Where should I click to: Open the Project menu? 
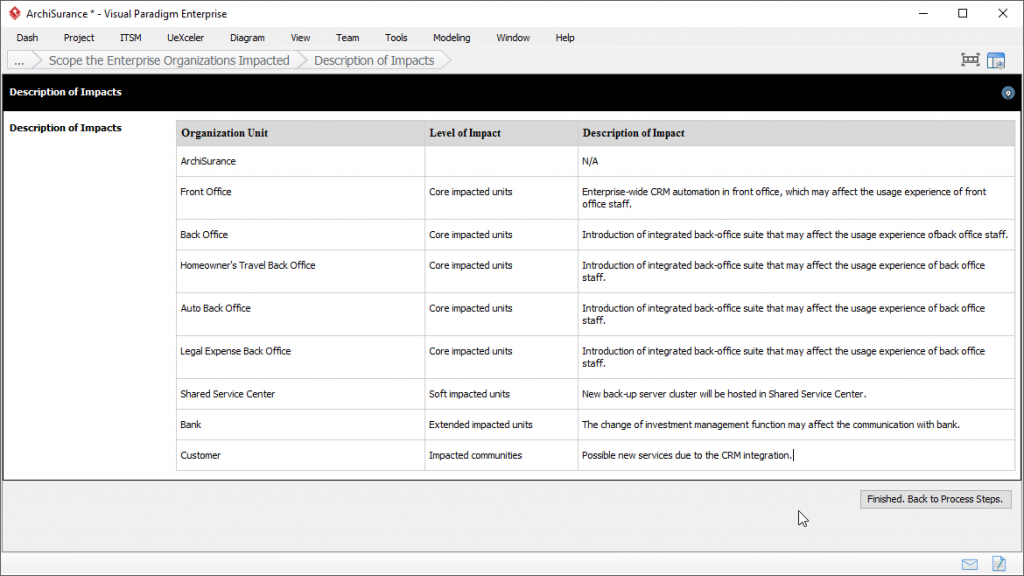[x=79, y=38]
